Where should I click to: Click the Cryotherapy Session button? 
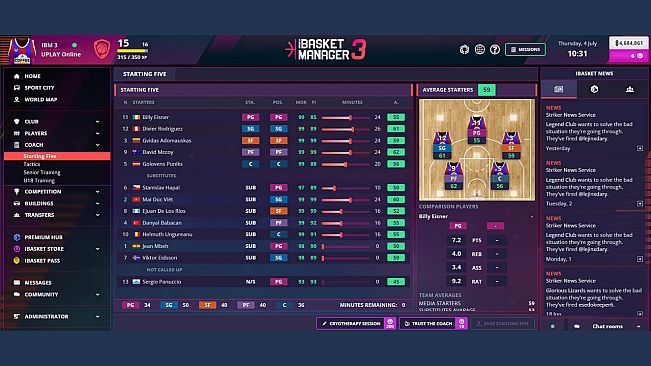[x=356, y=323]
